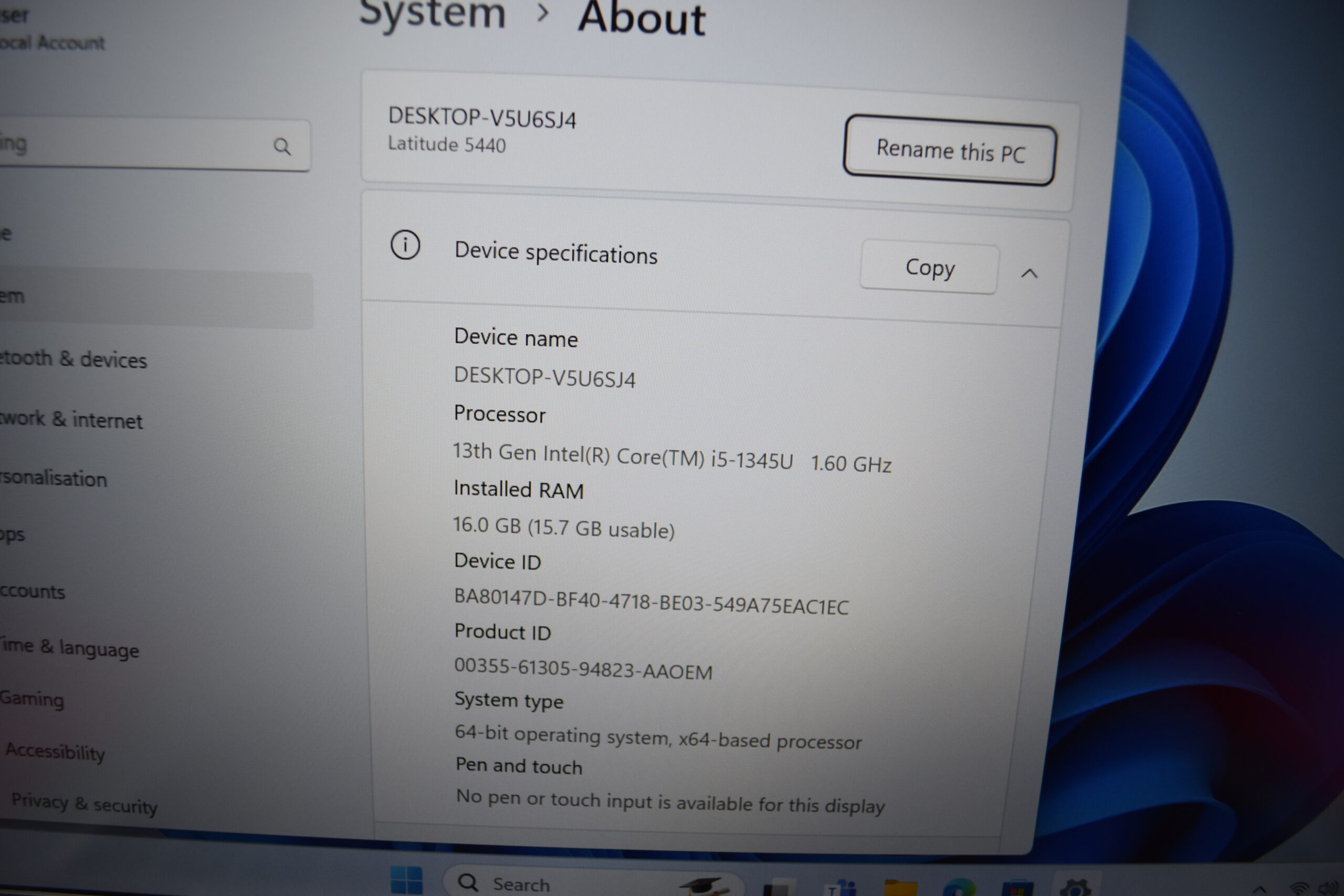Screen dimensions: 1344x896
Task: Click the 16.0 GB installed RAM value
Action: point(563,527)
